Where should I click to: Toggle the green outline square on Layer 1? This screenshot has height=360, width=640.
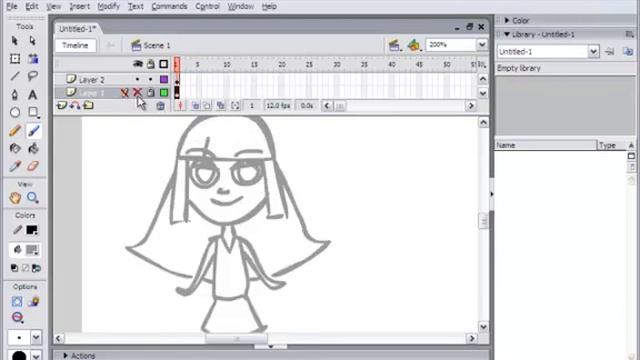pyautogui.click(x=164, y=93)
